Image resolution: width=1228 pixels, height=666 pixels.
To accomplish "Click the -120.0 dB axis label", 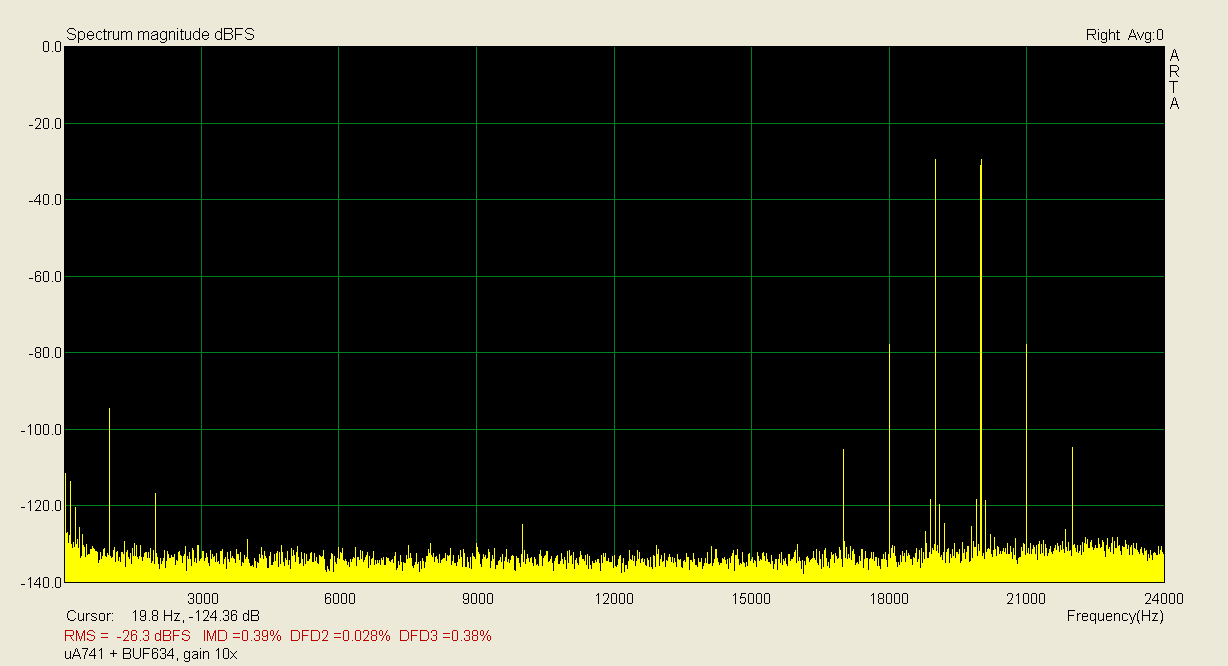I will pyautogui.click(x=43, y=506).
